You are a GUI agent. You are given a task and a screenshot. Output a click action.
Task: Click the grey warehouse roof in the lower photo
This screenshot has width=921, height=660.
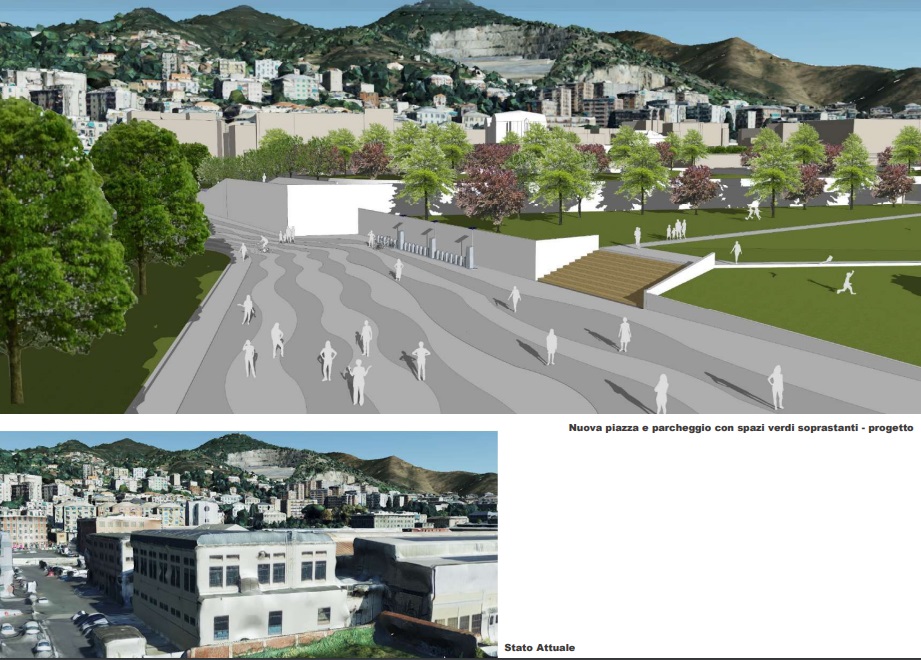425,548
